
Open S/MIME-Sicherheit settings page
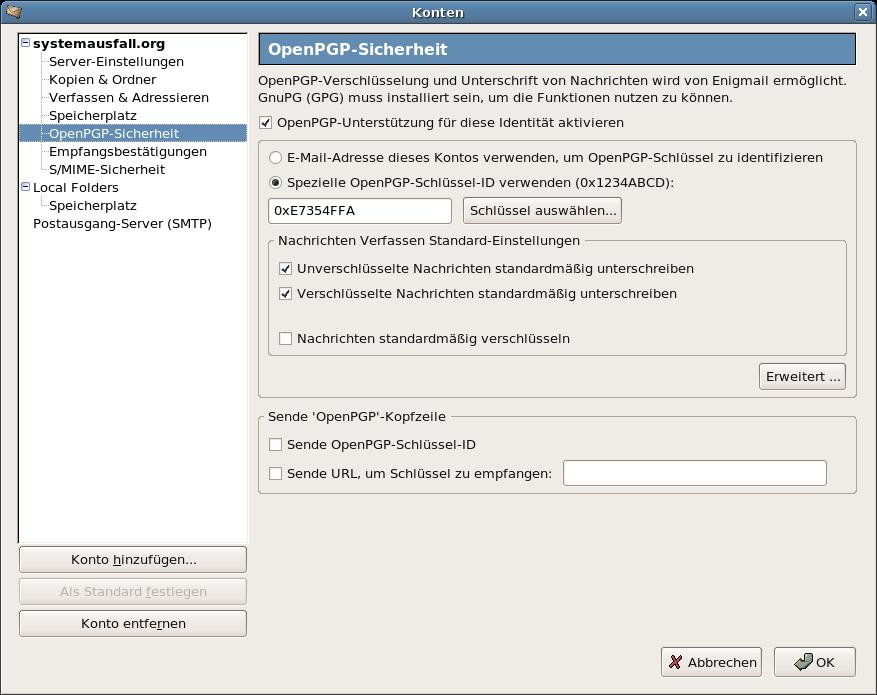(107, 169)
